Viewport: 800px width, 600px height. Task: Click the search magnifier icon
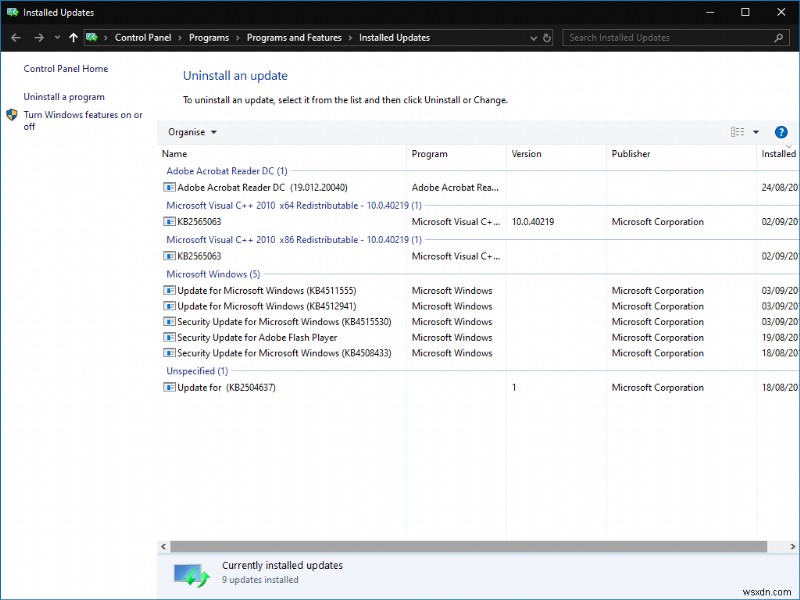(x=778, y=37)
